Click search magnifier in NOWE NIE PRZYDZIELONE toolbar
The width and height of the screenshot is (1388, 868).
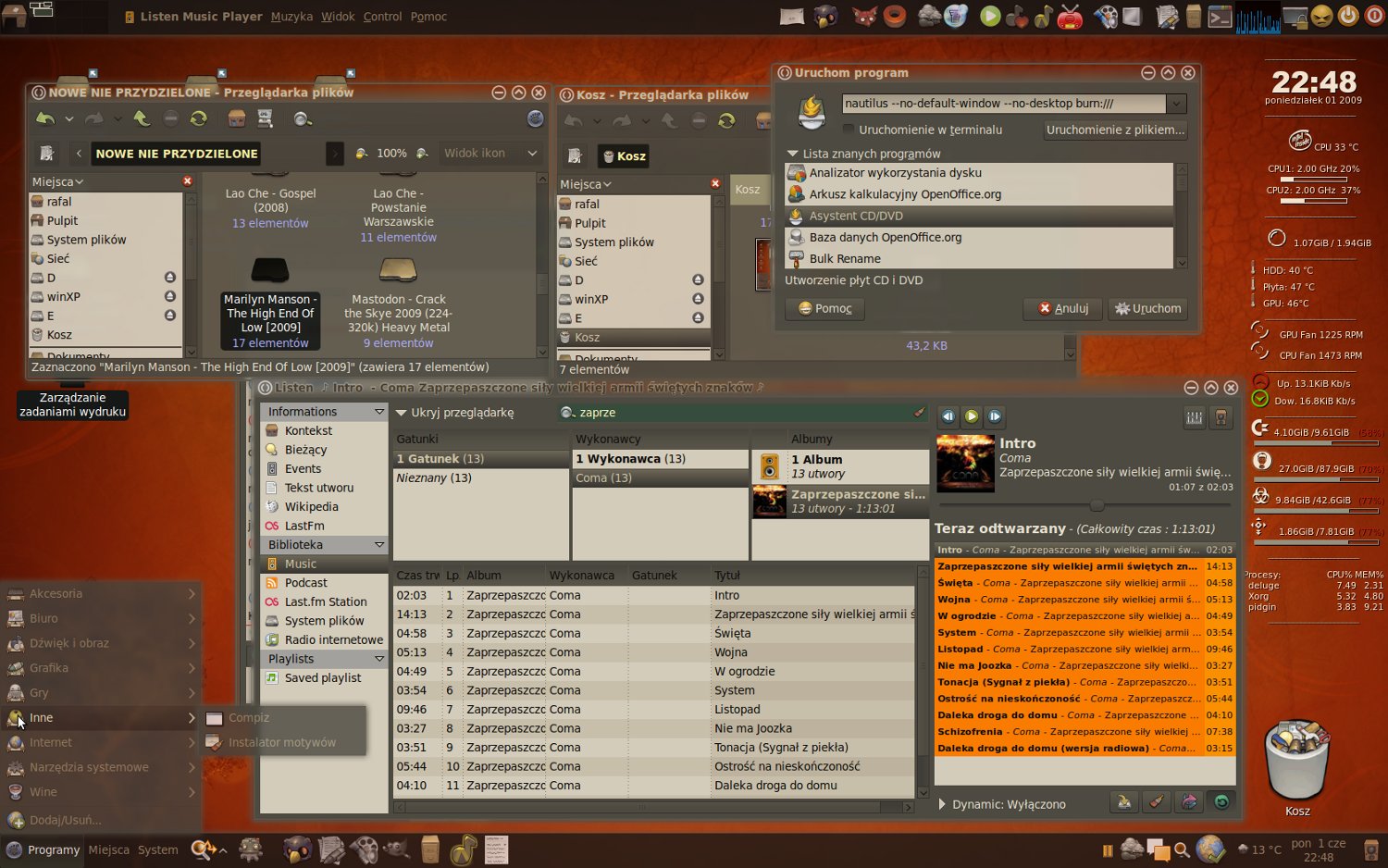301,118
